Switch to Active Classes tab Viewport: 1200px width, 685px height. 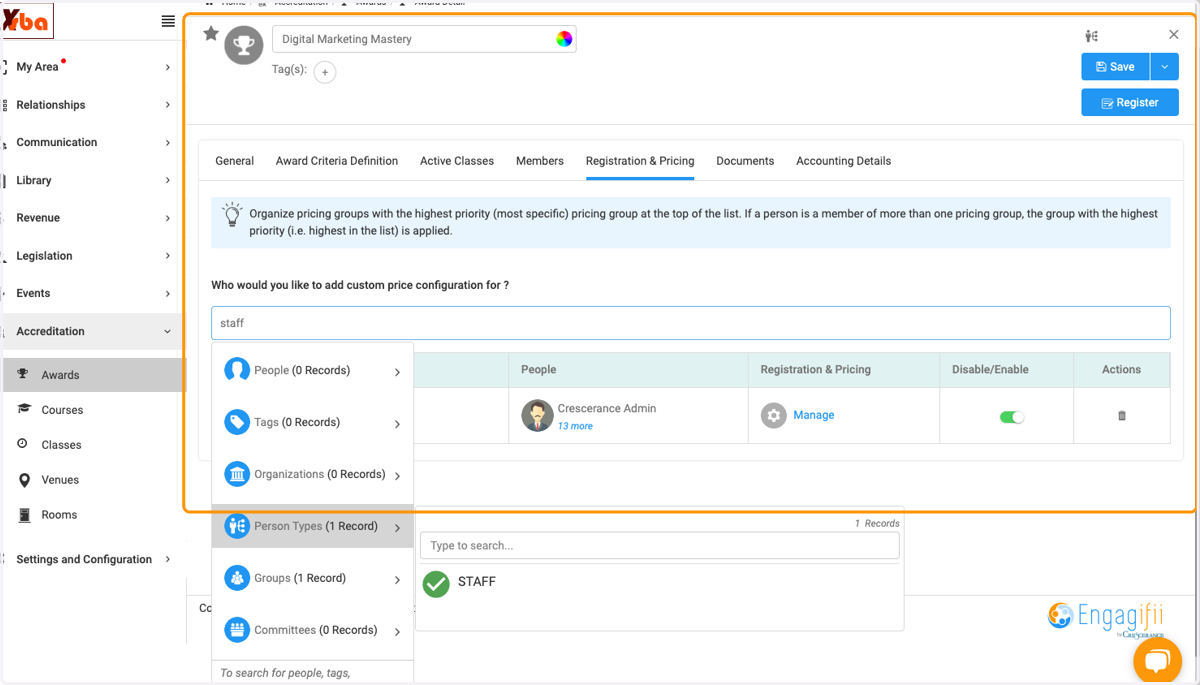coord(457,161)
